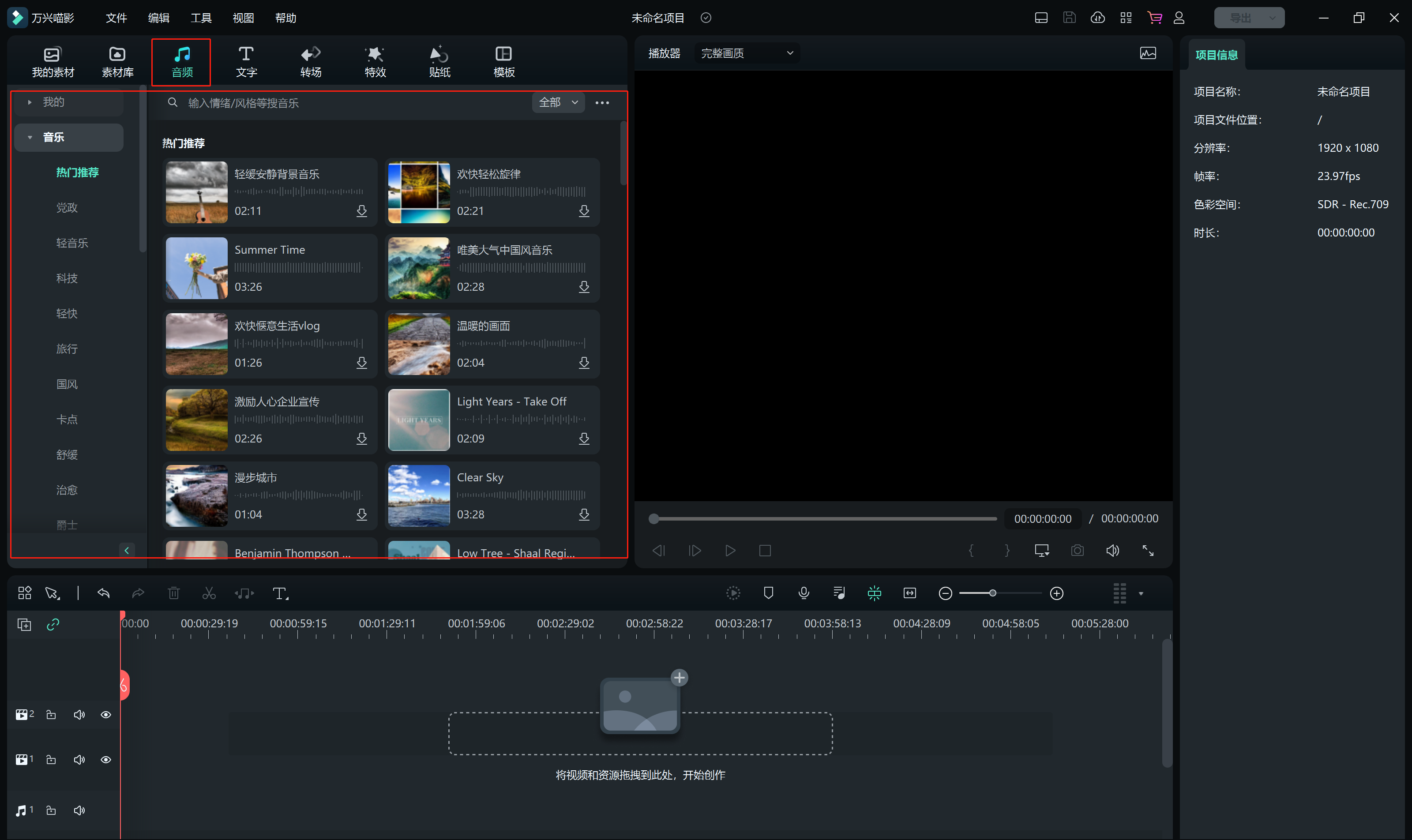This screenshot has height=840, width=1412.
Task: Click the 导出 export button
Action: [1240, 18]
